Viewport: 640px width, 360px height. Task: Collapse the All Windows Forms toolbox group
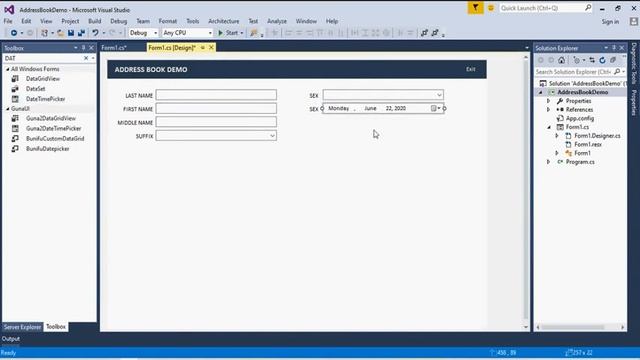coord(7,69)
